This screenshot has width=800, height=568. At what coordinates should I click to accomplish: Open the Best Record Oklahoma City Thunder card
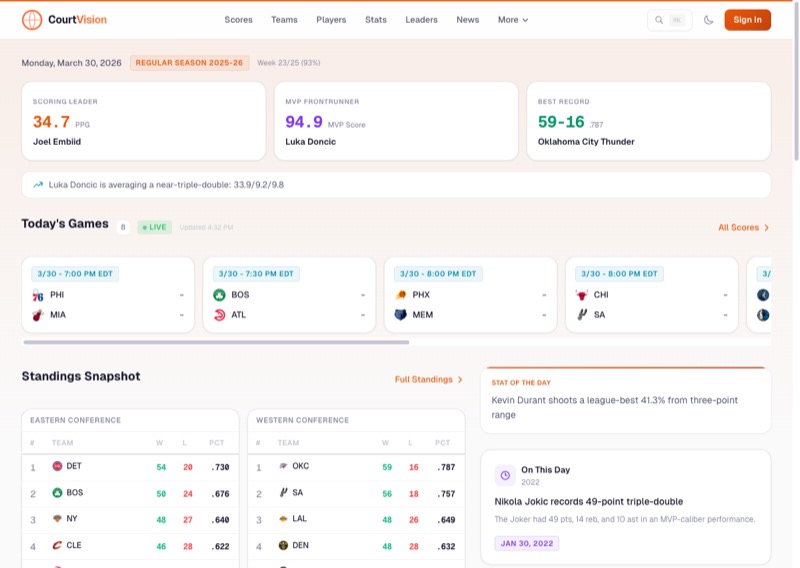648,121
